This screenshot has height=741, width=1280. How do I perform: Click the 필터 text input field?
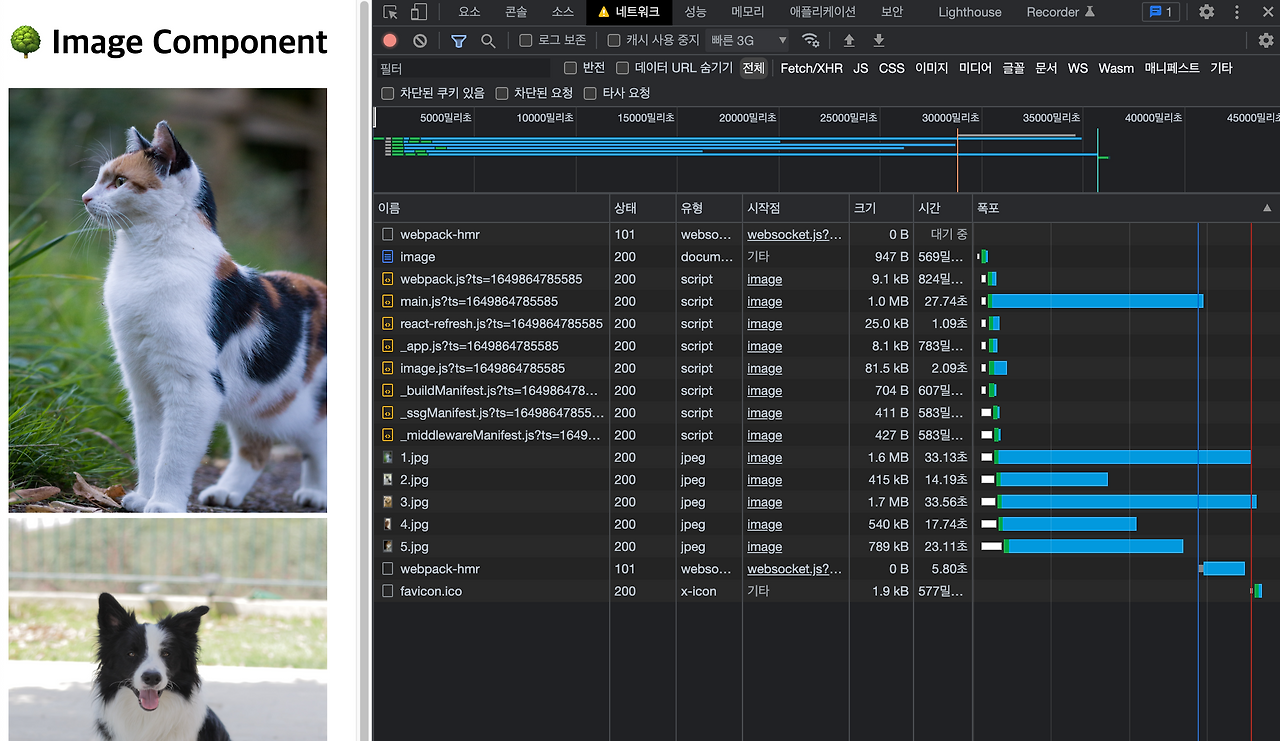click(463, 68)
